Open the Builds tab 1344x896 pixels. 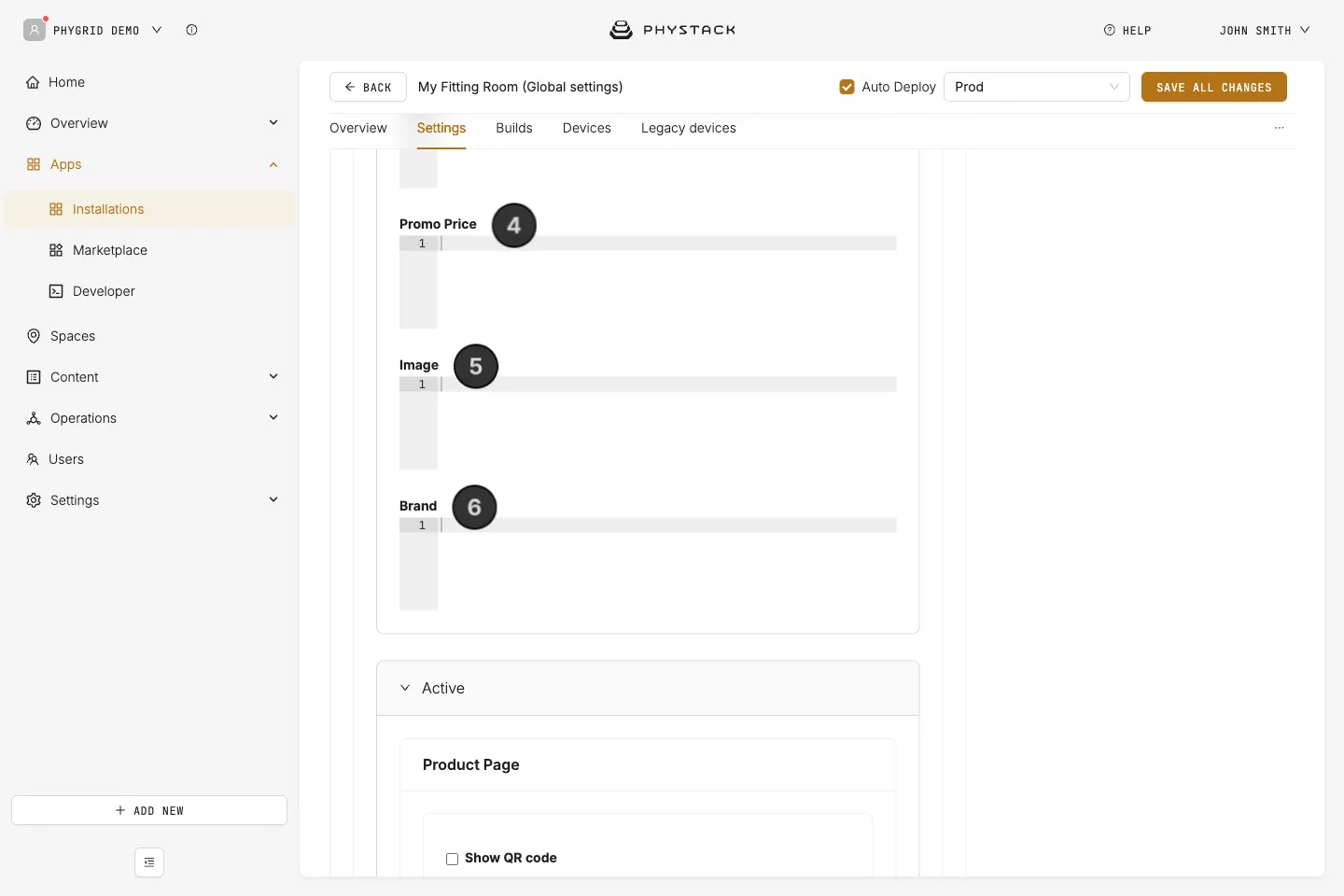514,128
